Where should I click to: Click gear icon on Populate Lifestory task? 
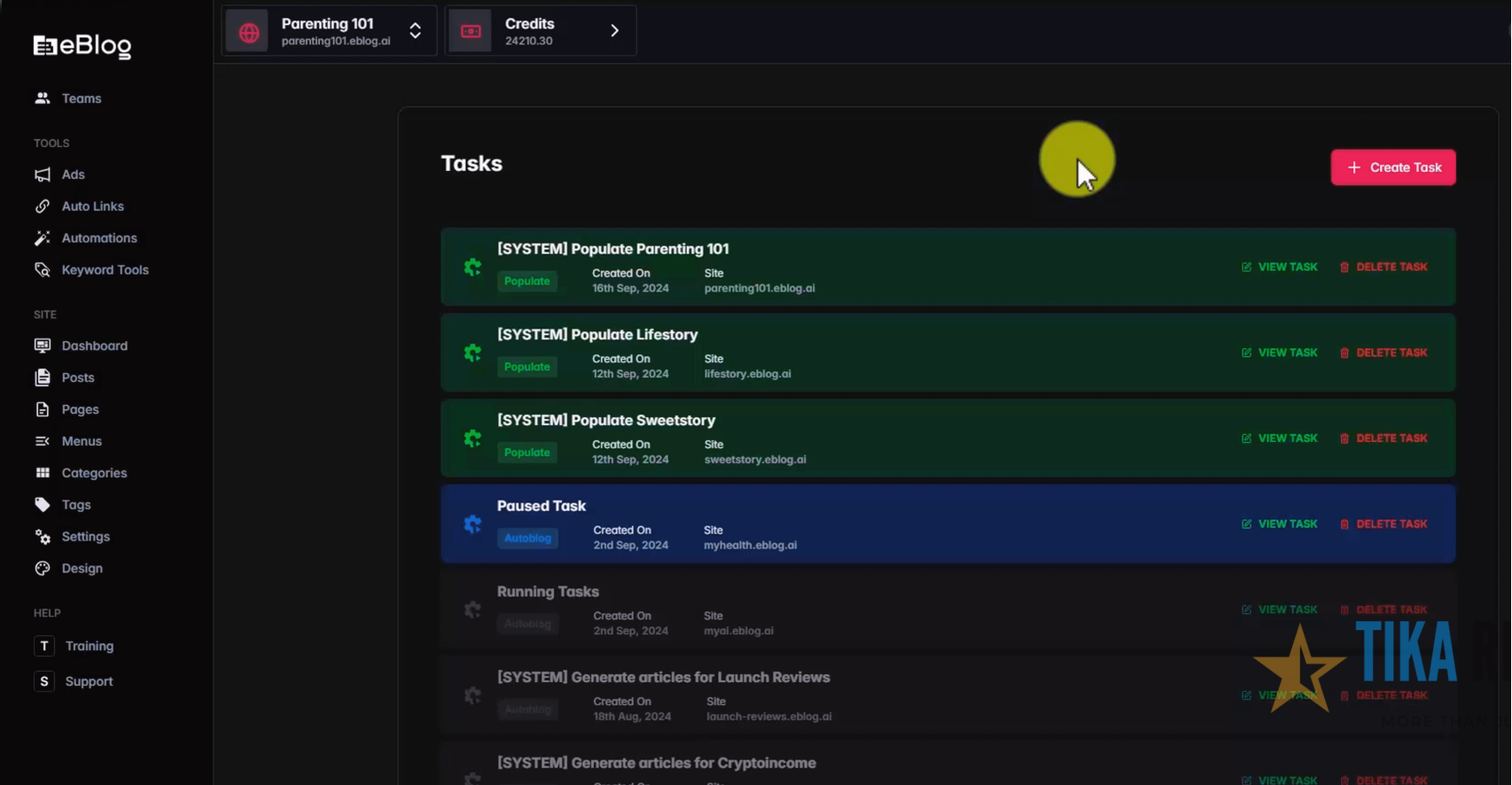point(472,353)
